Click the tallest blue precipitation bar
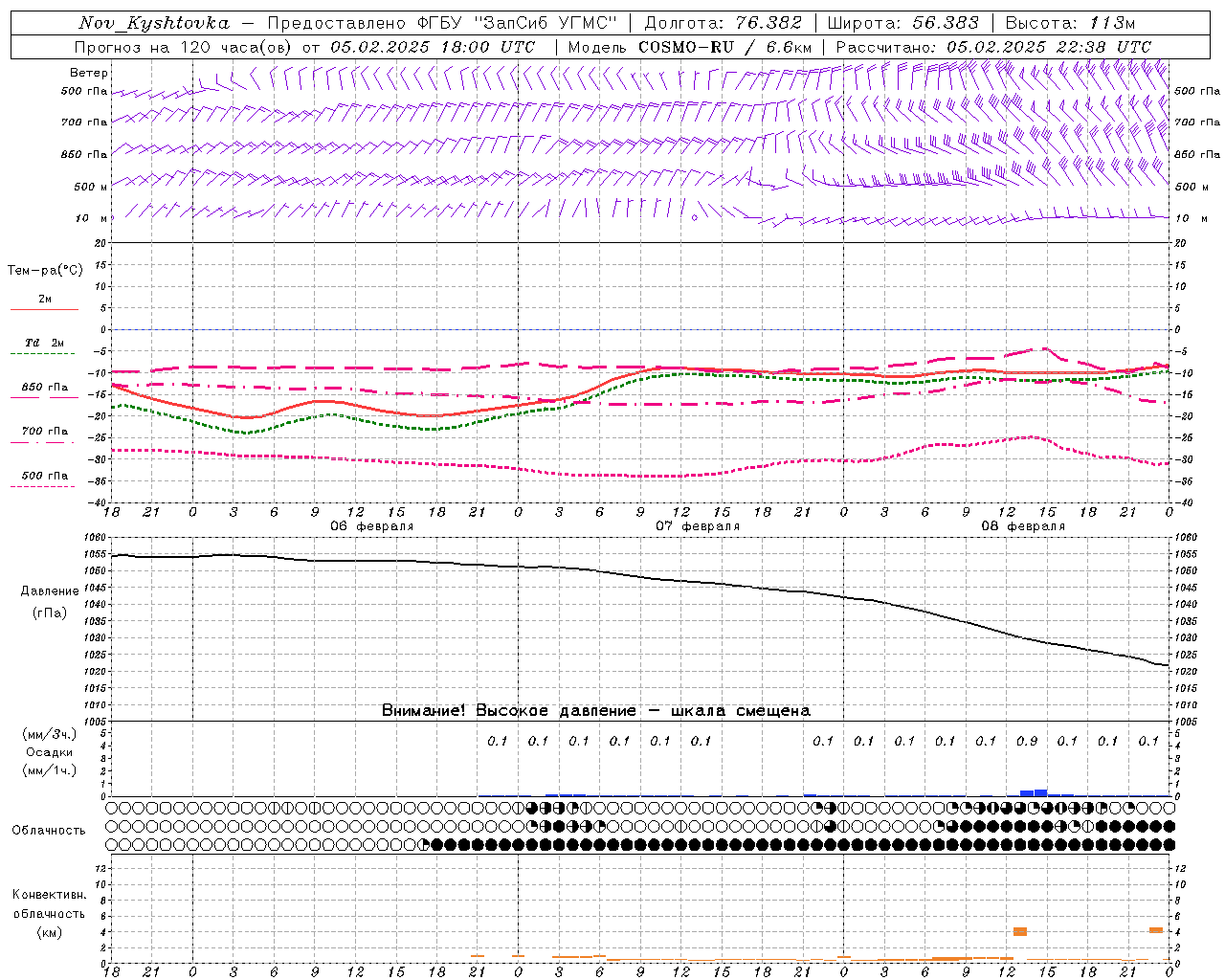Viewport: 1225px width, 980px height. (1040, 792)
